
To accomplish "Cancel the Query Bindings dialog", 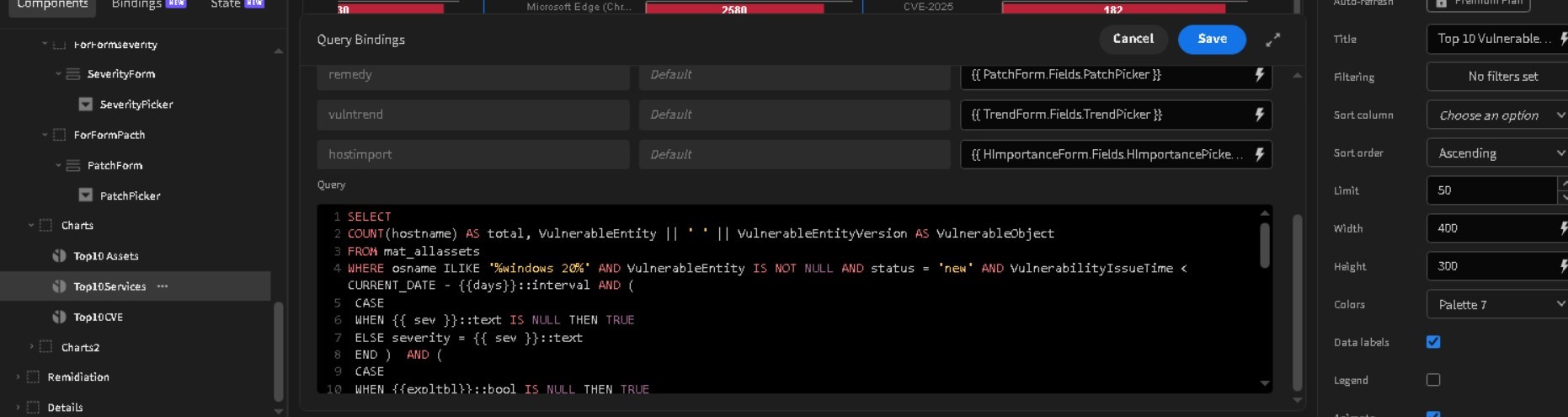I will (1133, 39).
